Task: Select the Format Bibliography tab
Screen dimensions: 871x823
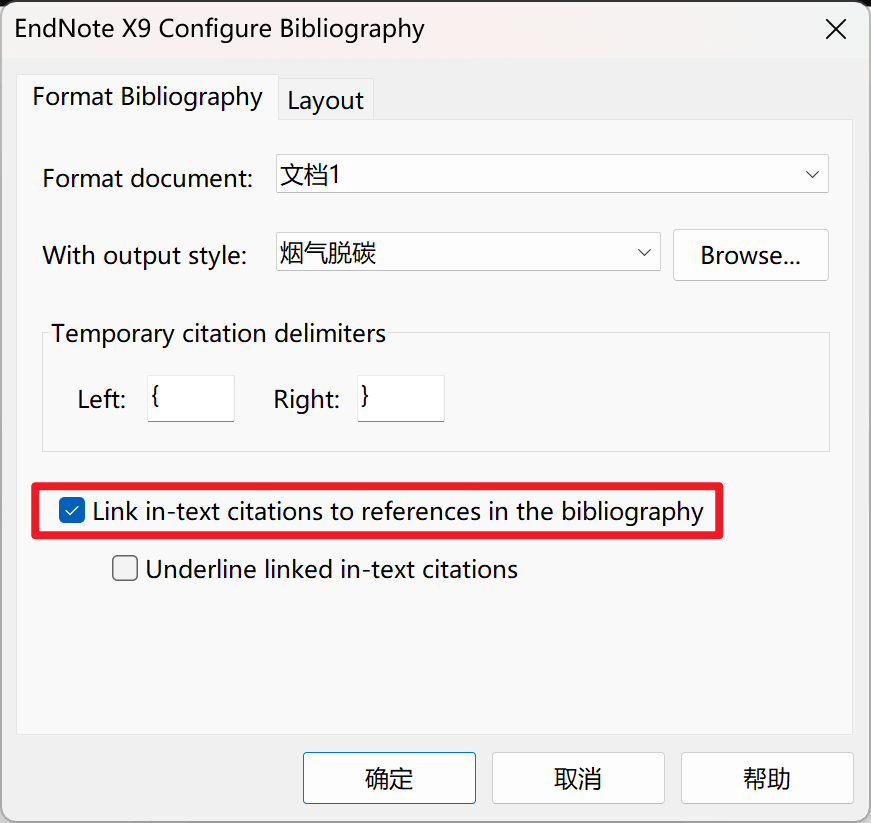Action: tap(147, 97)
